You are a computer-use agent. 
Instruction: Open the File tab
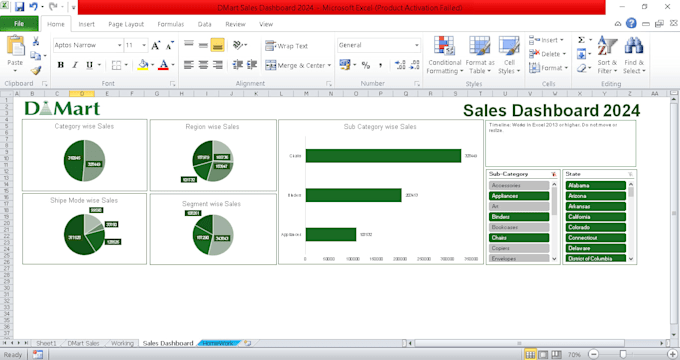tap(19, 24)
